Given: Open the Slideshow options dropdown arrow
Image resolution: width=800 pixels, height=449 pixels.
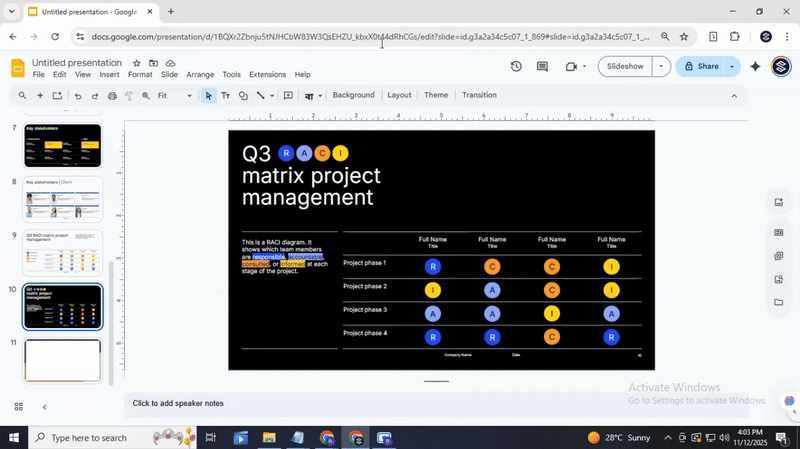Looking at the screenshot, I should (660, 67).
